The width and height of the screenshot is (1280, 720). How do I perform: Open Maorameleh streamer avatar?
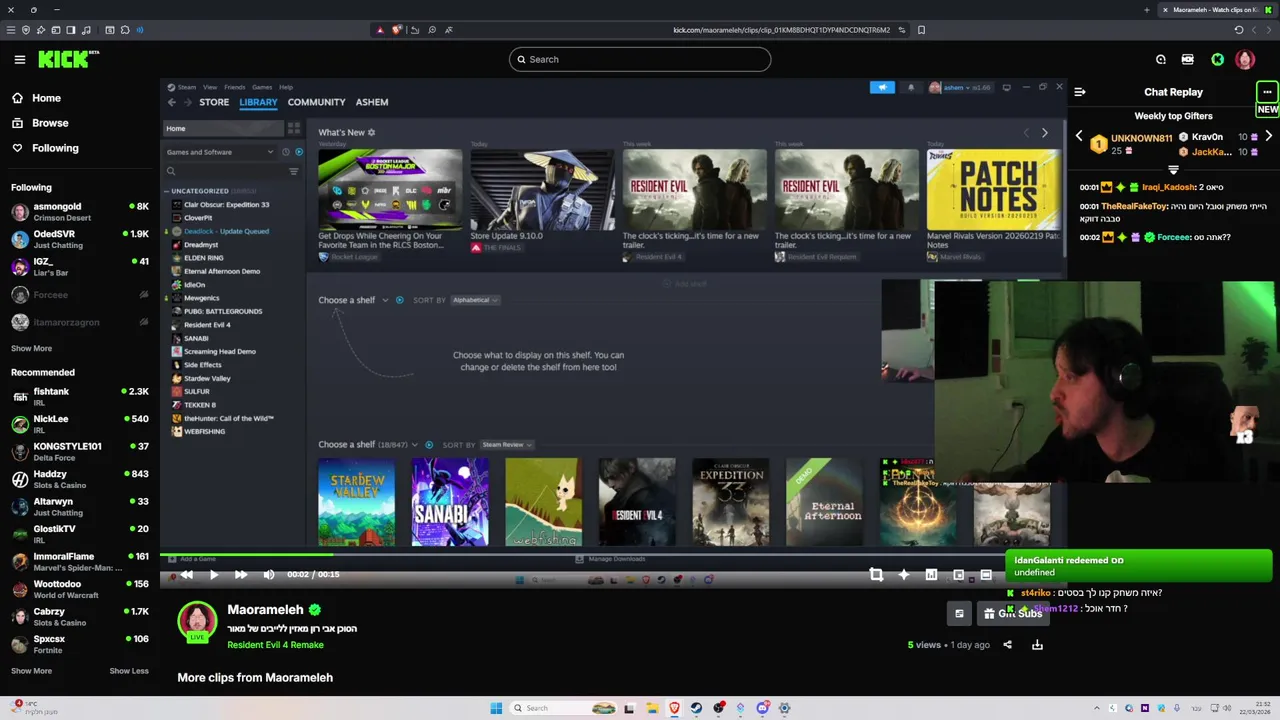tap(197, 621)
